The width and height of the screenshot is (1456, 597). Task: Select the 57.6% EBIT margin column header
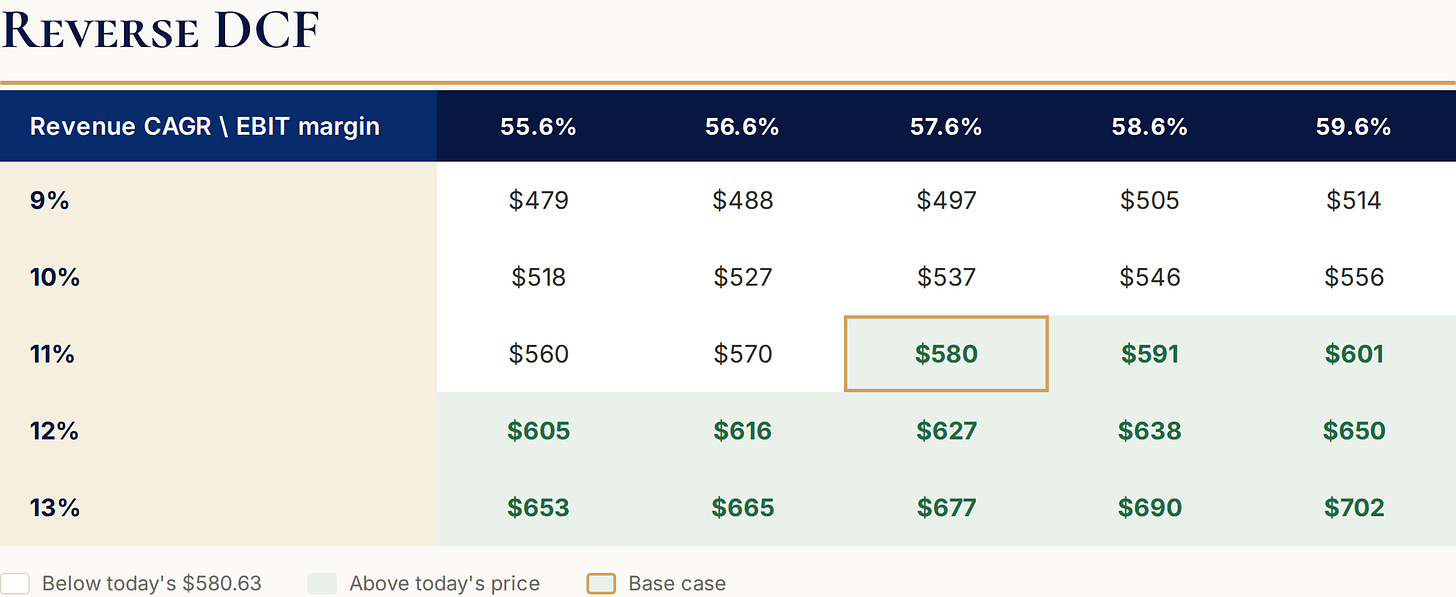click(946, 127)
